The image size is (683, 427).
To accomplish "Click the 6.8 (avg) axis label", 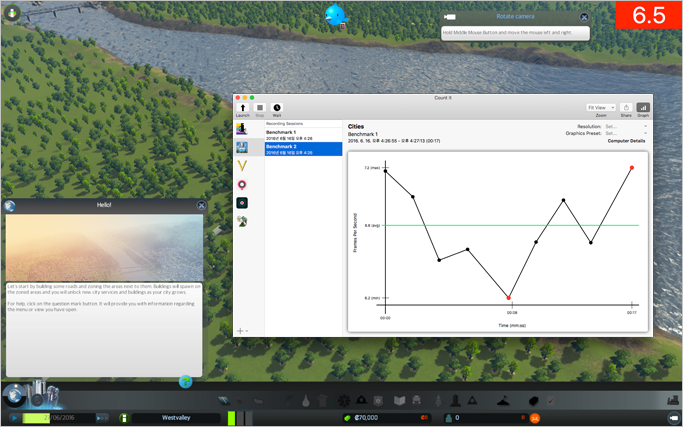I will tap(372, 226).
